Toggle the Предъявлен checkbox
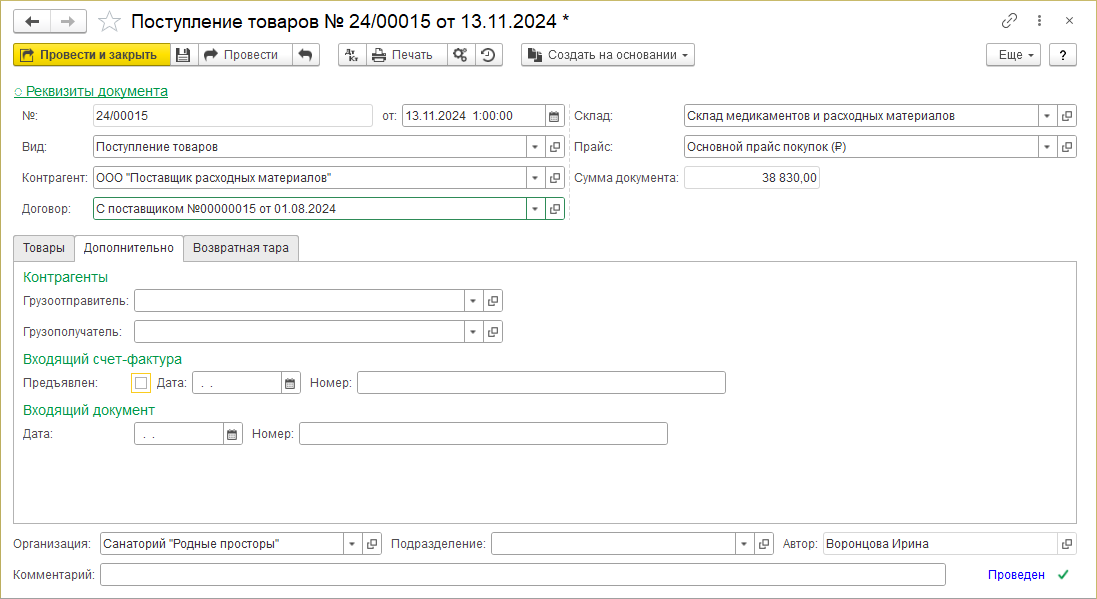This screenshot has height=599, width=1097. 141,383
